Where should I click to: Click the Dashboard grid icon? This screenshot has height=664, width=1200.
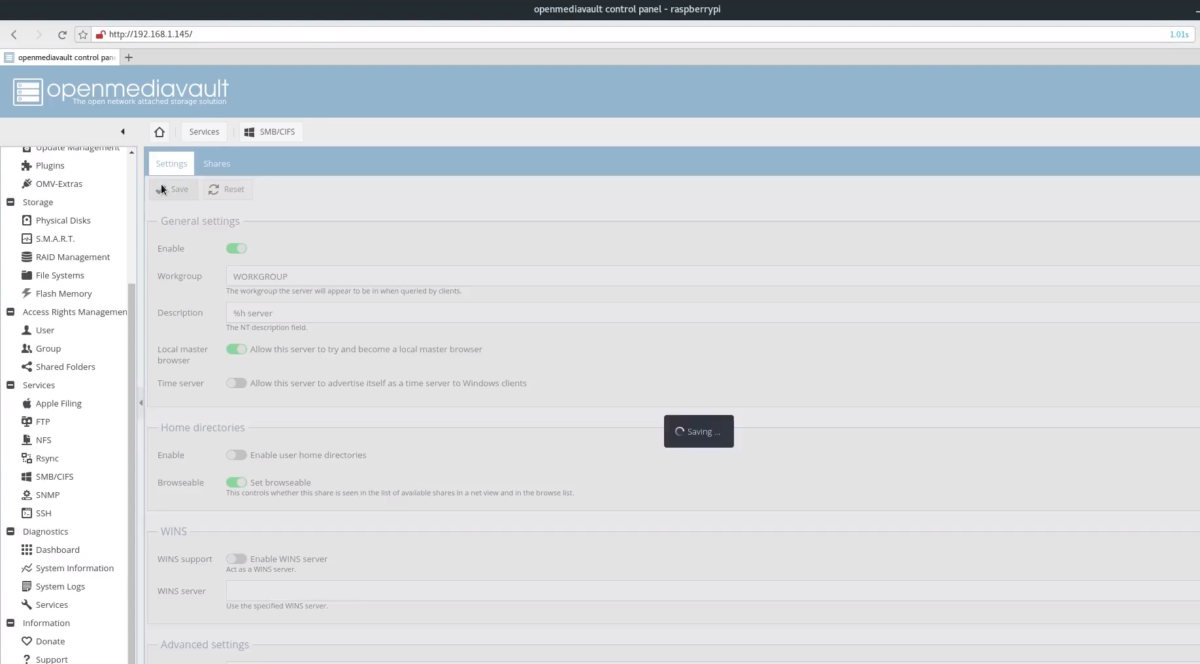point(27,550)
